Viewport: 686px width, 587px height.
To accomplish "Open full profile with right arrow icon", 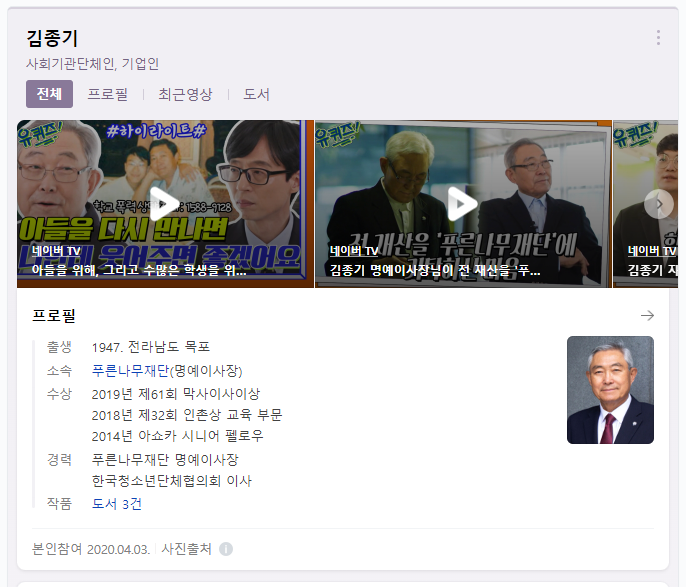I will (648, 315).
